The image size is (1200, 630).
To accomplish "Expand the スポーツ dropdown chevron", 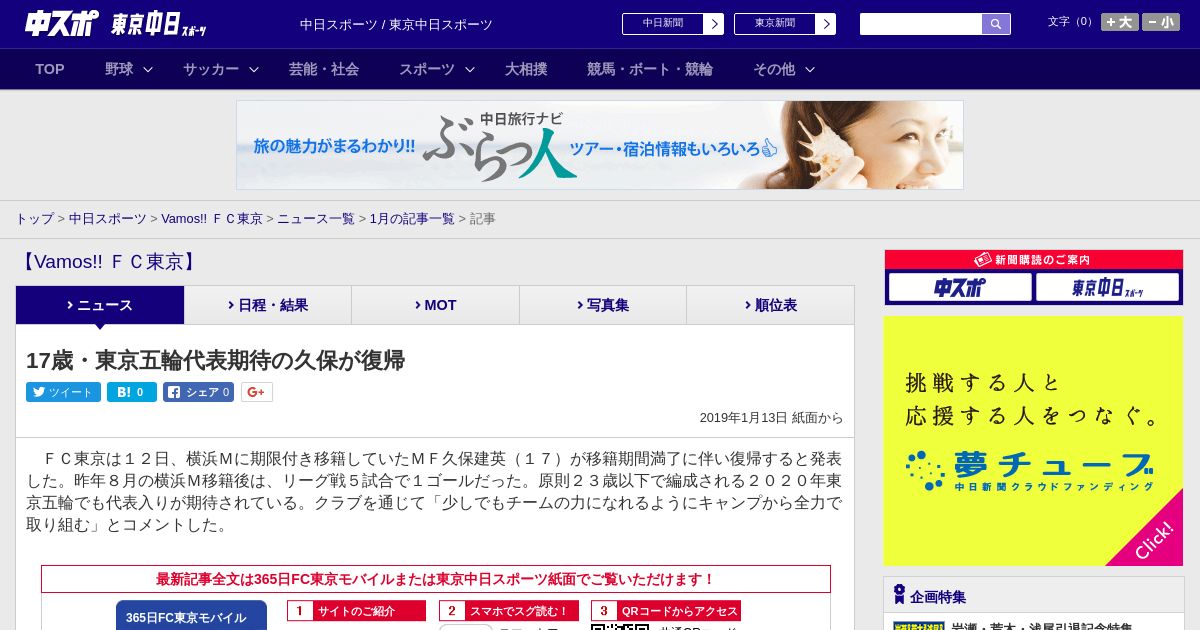I will tap(470, 69).
